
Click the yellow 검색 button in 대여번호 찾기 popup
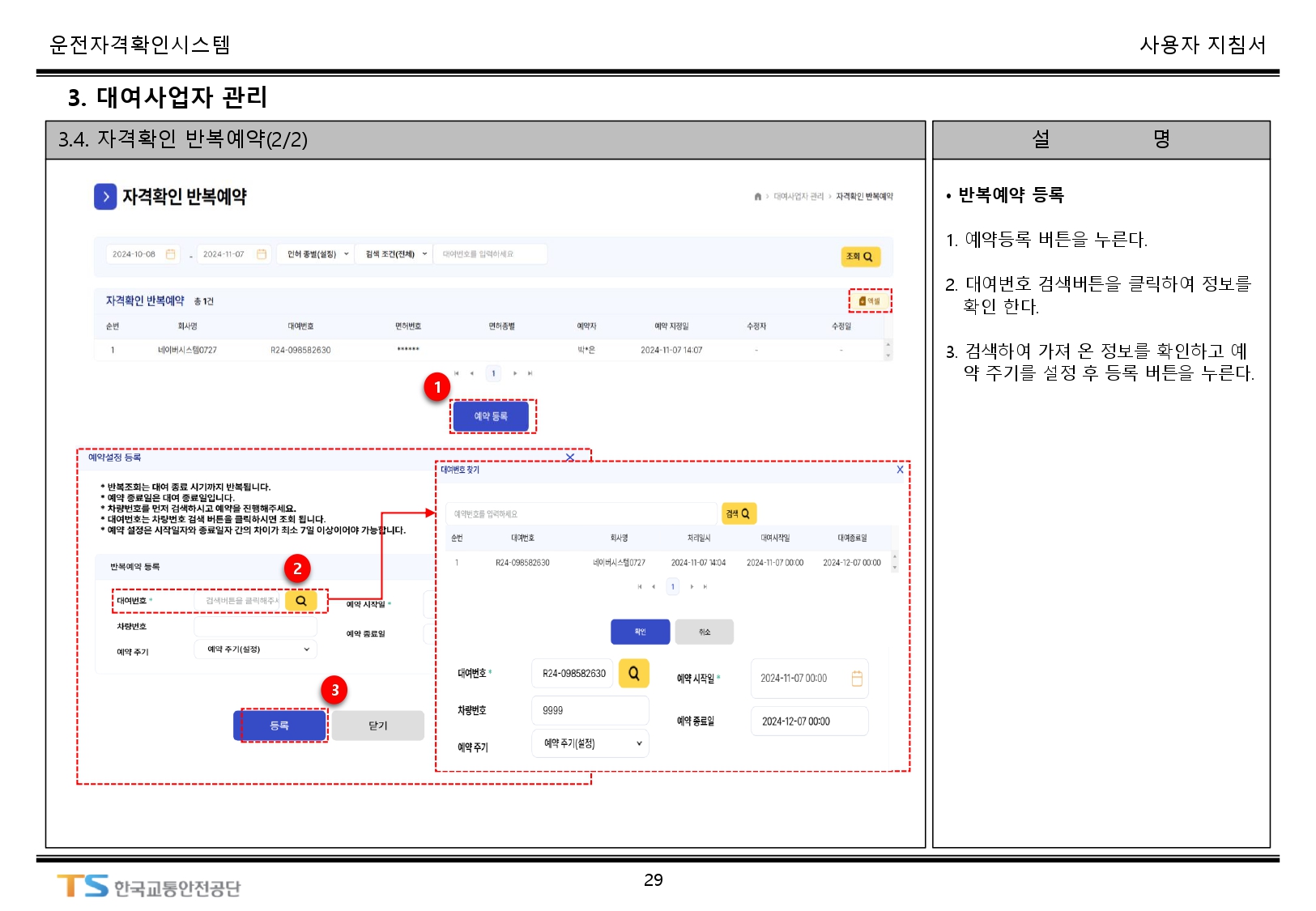click(x=738, y=513)
